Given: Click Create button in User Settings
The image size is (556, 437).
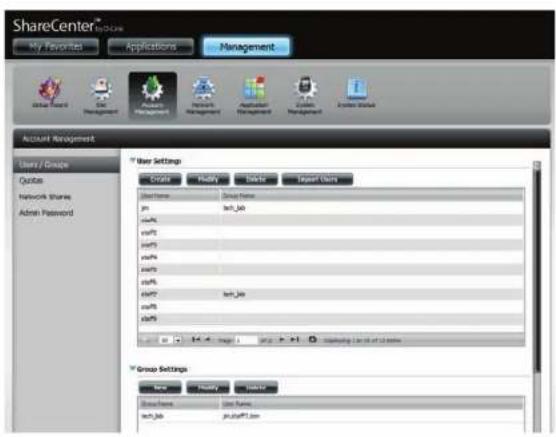Looking at the screenshot, I should click(160, 179).
